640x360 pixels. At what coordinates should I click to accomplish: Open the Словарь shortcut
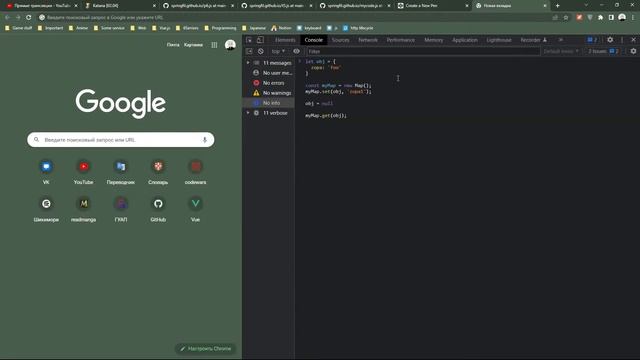tap(158, 171)
